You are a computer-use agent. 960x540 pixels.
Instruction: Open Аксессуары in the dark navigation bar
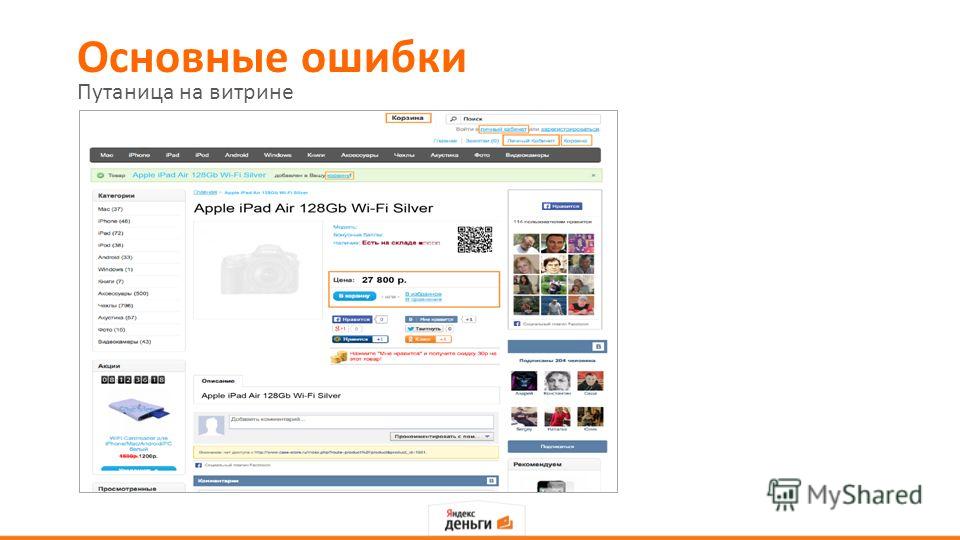coord(359,156)
